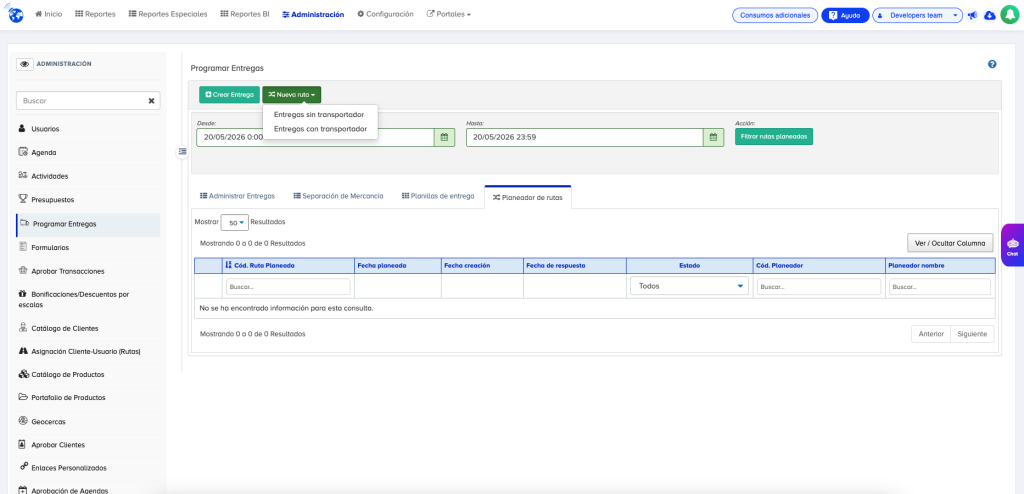This screenshot has height=494, width=1024.
Task: Open Reportes in top navigation
Action: pos(95,14)
